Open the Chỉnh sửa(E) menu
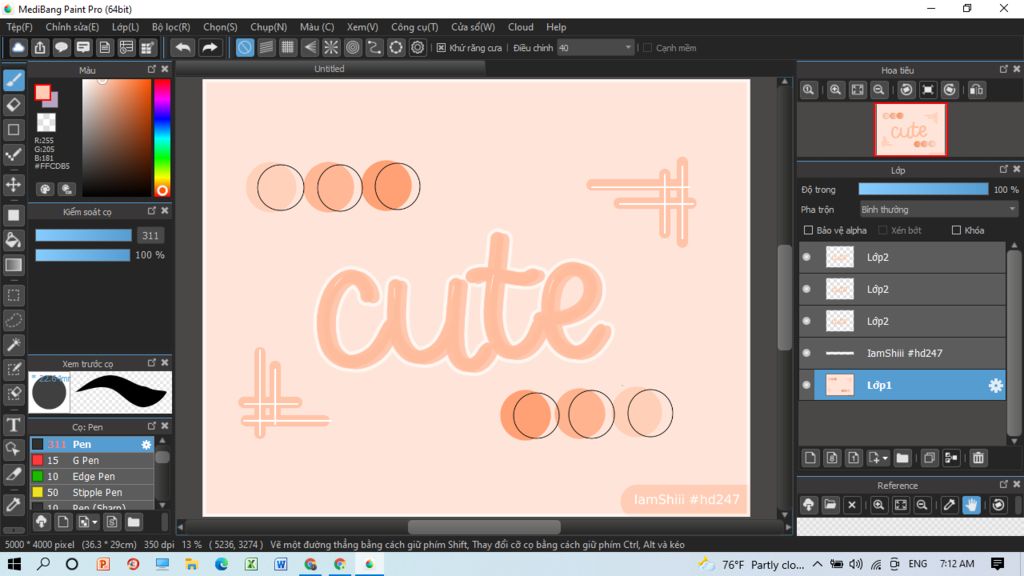This screenshot has width=1024, height=576. tap(72, 27)
